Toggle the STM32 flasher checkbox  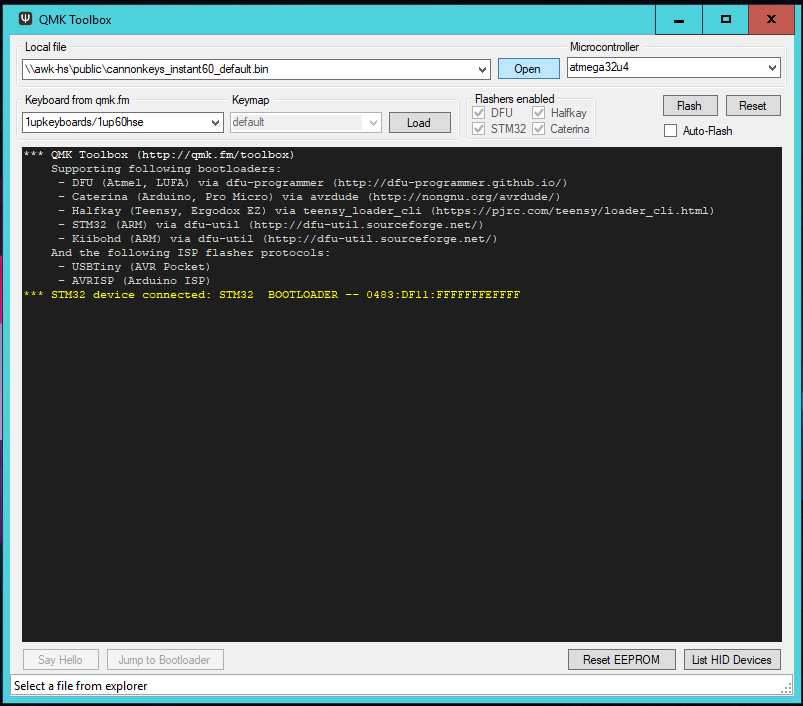tap(479, 129)
